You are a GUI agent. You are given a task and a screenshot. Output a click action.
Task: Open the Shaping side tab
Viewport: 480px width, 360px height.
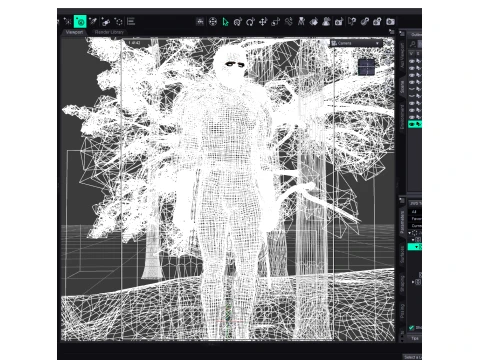point(402,284)
